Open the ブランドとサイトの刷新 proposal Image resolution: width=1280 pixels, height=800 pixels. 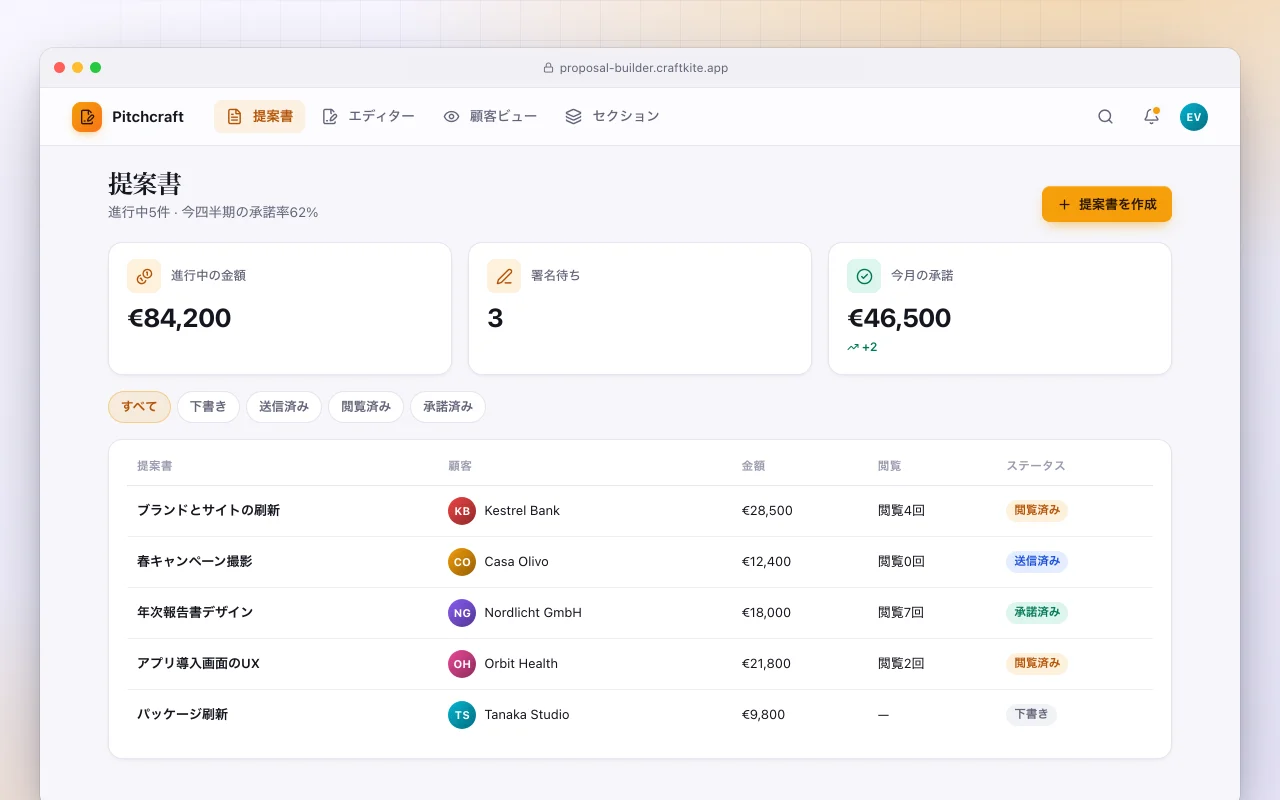(x=208, y=511)
